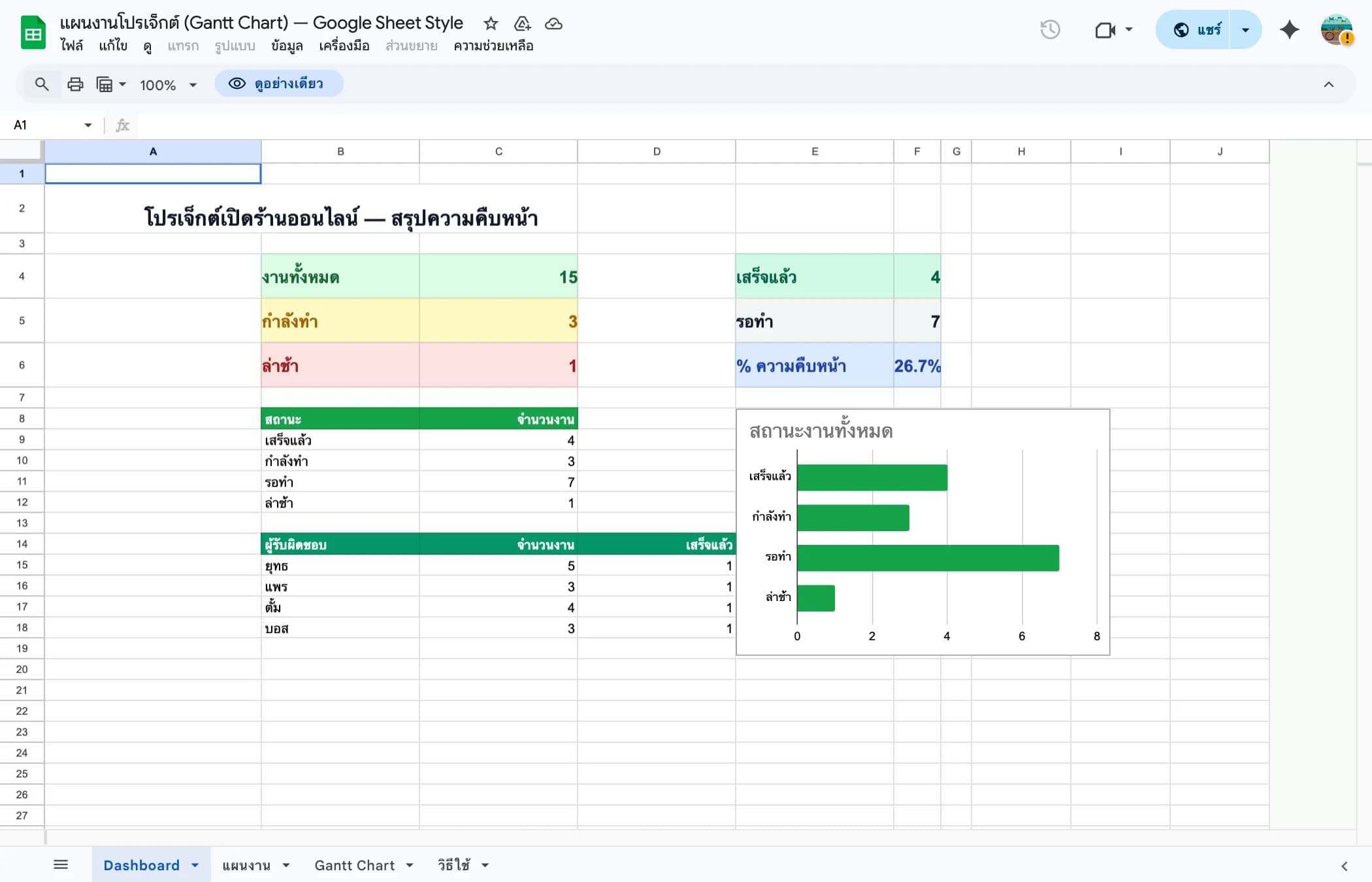Viewport: 1372px width, 882px height.
Task: Open the all-sheets hamburger icon
Action: [62, 864]
